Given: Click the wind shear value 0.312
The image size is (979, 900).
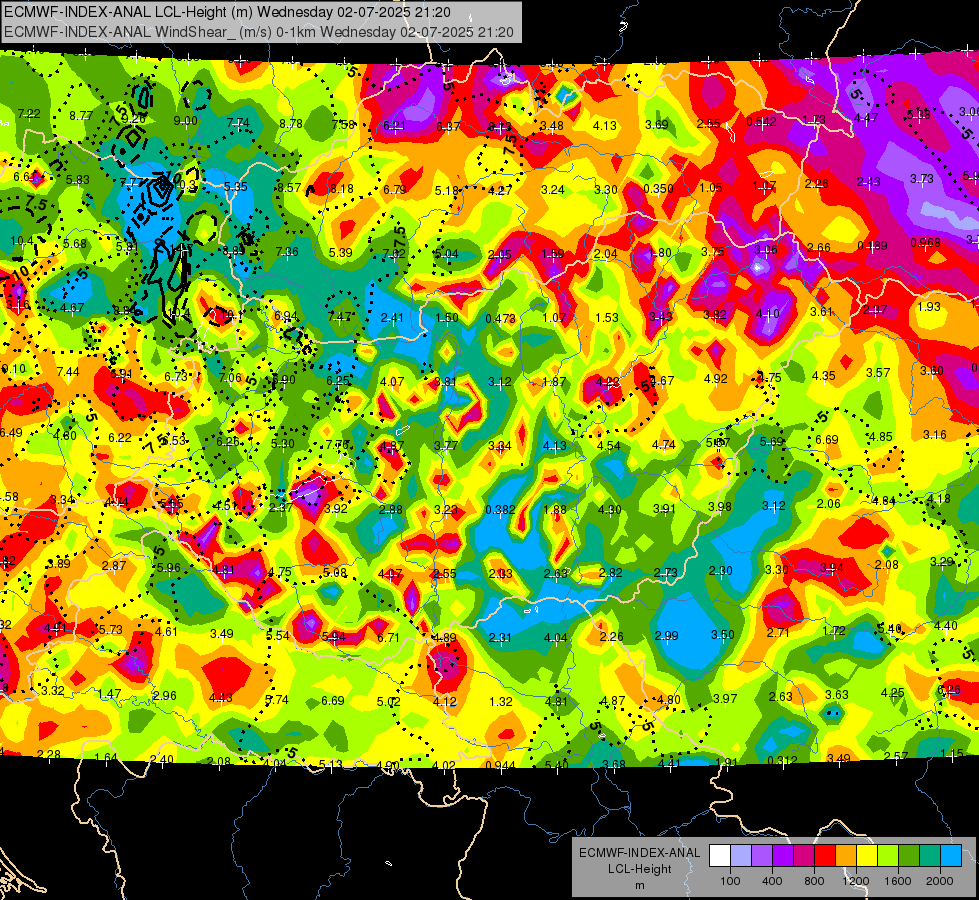Looking at the screenshot, I should click(x=782, y=760).
